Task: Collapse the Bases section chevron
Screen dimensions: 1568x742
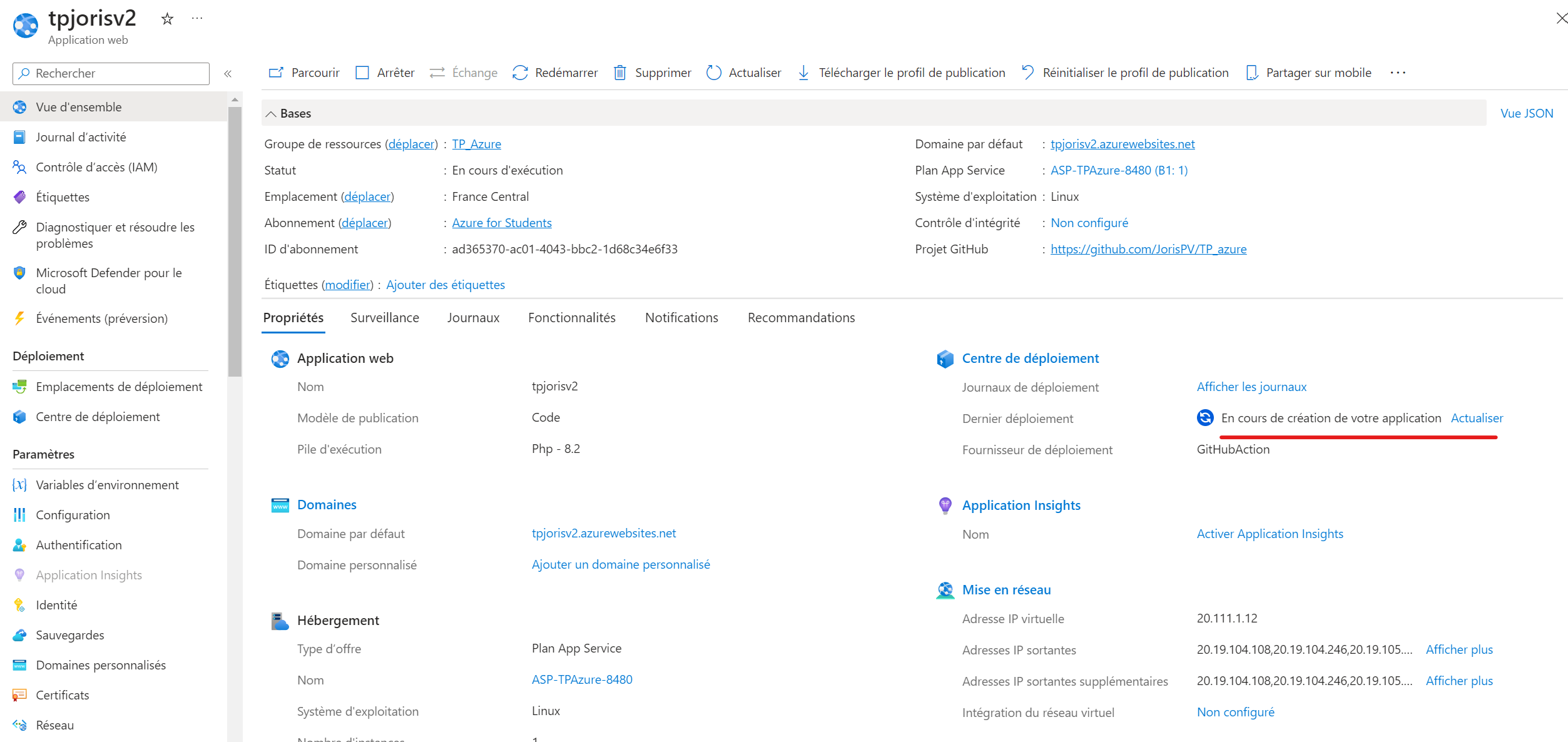Action: 271,114
